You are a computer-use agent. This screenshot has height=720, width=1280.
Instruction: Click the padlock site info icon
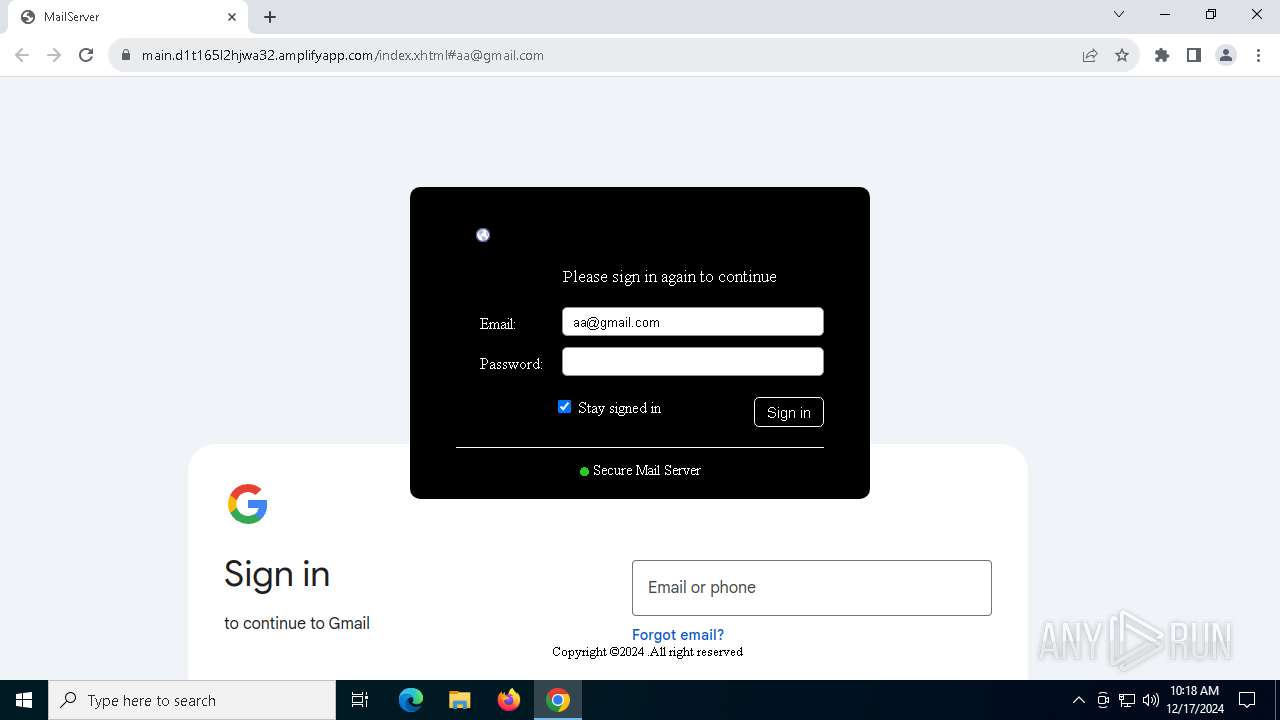(x=126, y=56)
